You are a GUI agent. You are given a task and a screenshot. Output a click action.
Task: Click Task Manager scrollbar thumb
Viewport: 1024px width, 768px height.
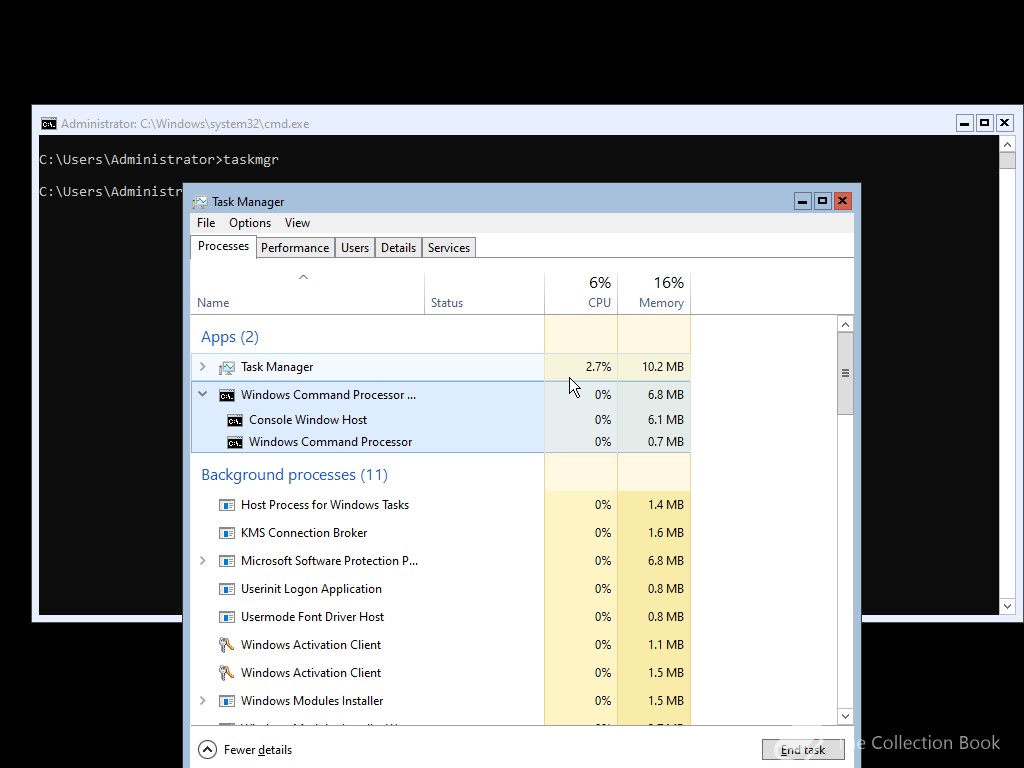click(x=845, y=373)
